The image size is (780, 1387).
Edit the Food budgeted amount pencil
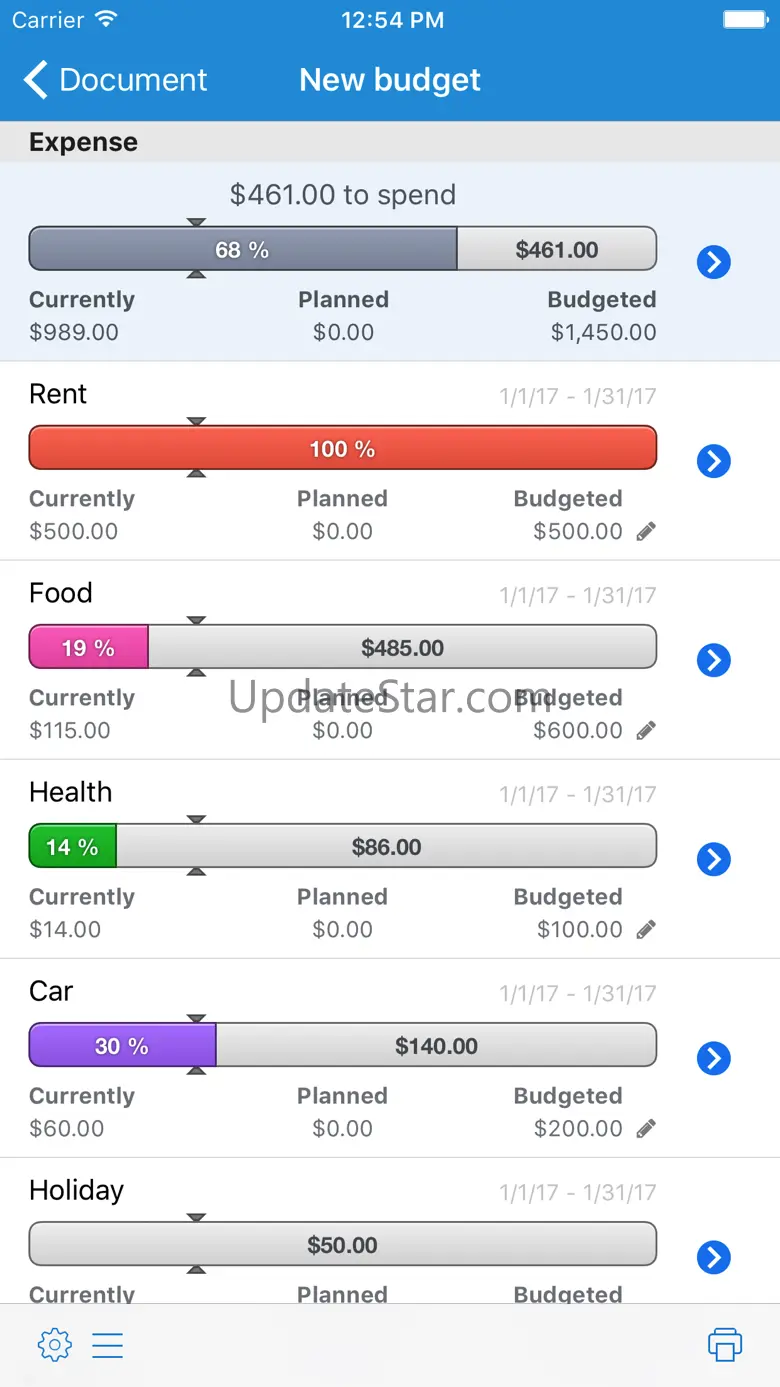tap(647, 731)
